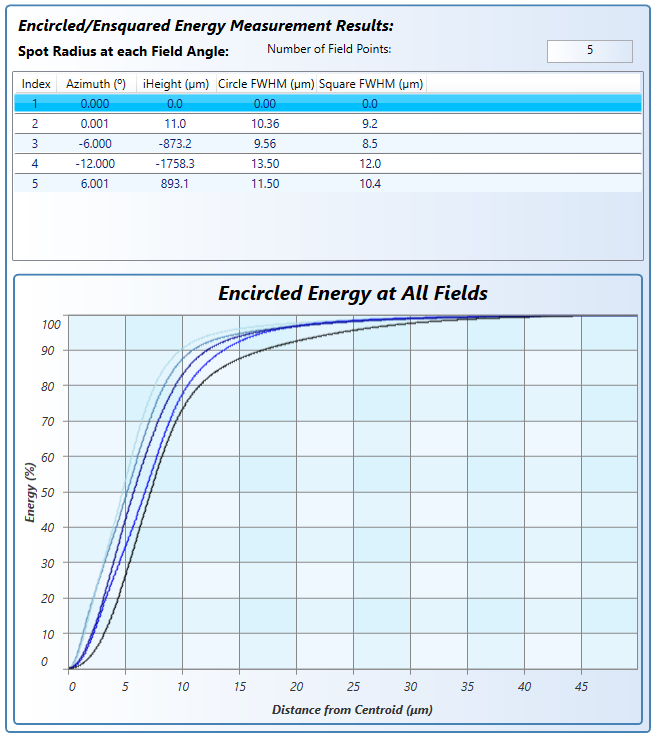Select the iHeight value -873.2
Screen dimensions: 651x738
[x=175, y=143]
